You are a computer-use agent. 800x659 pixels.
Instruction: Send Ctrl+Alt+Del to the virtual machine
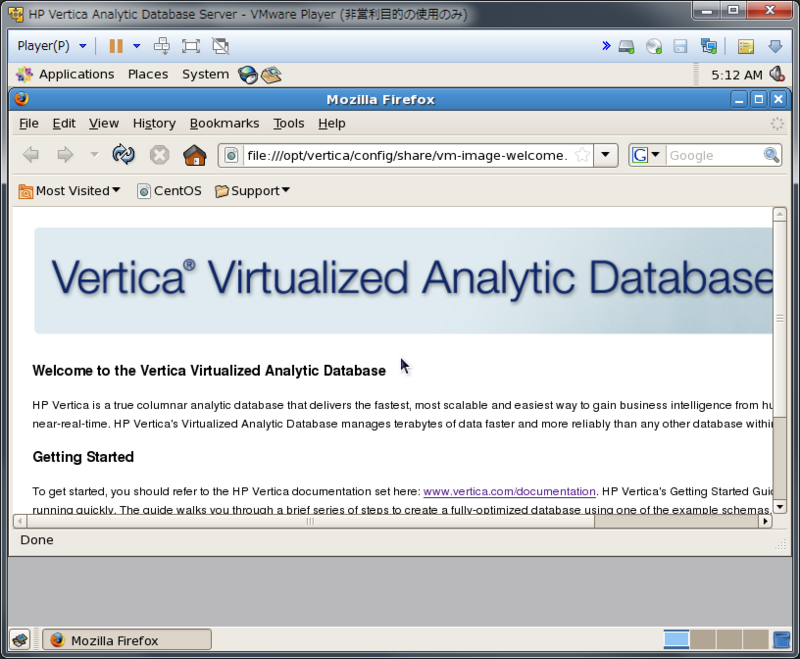pos(162,46)
